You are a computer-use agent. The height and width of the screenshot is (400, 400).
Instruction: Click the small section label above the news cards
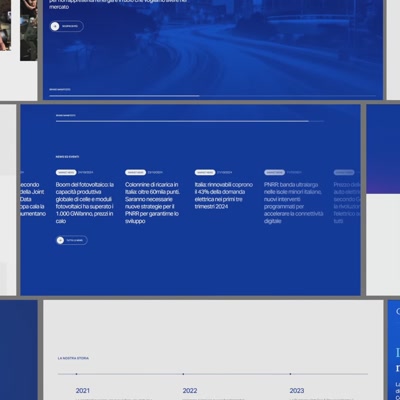click(67, 157)
